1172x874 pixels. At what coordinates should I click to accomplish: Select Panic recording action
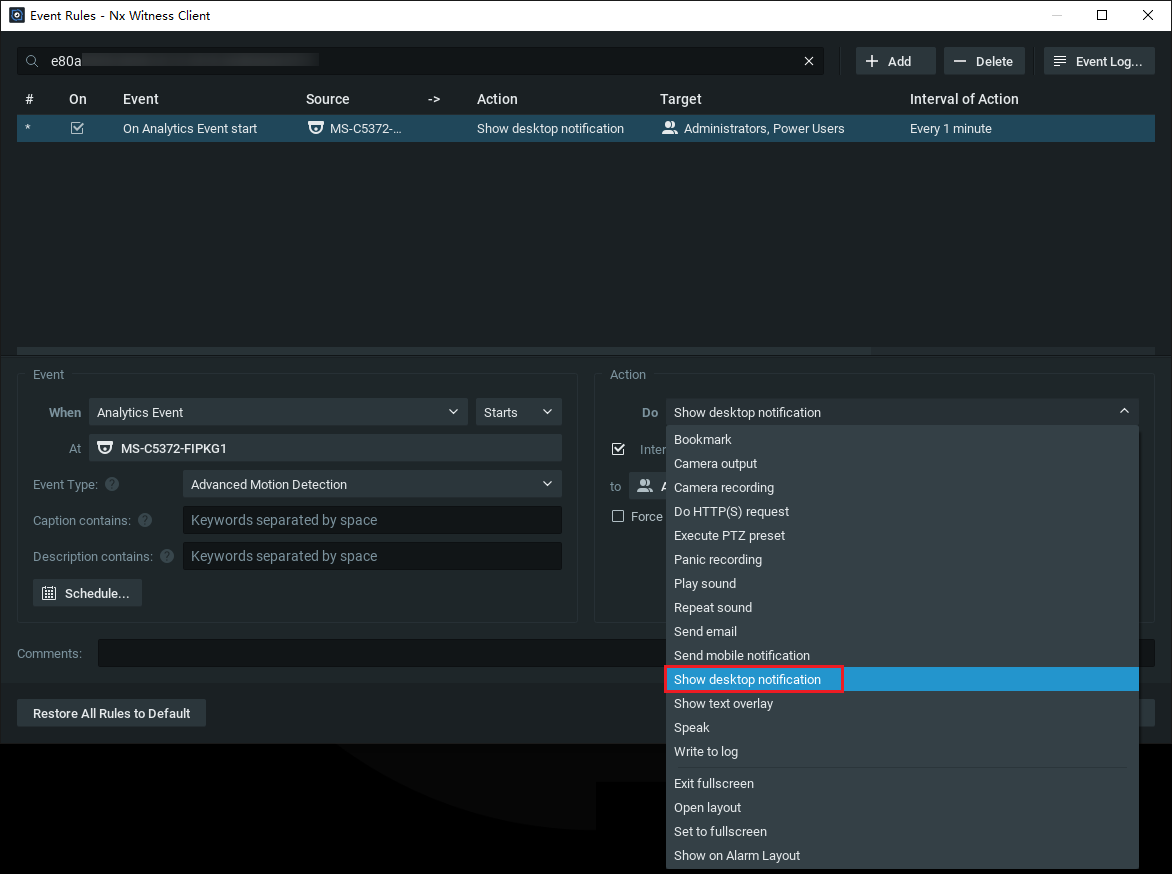click(902, 559)
